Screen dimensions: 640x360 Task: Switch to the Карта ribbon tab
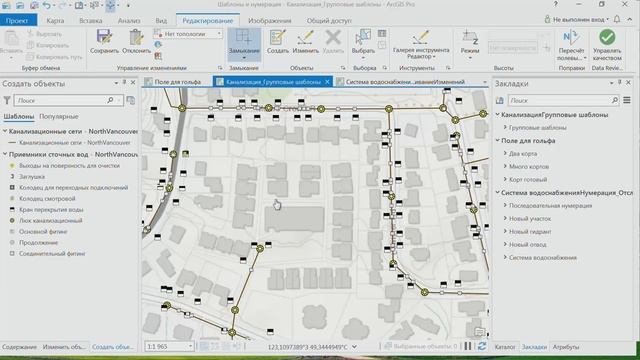click(x=55, y=20)
